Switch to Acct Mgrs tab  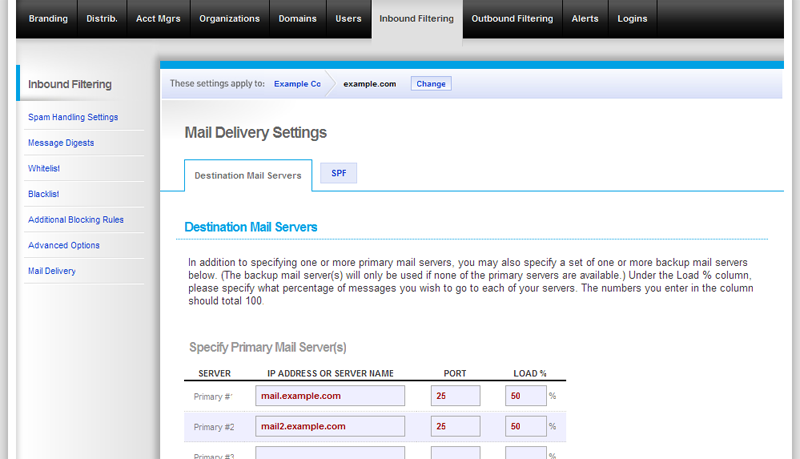pos(158,19)
